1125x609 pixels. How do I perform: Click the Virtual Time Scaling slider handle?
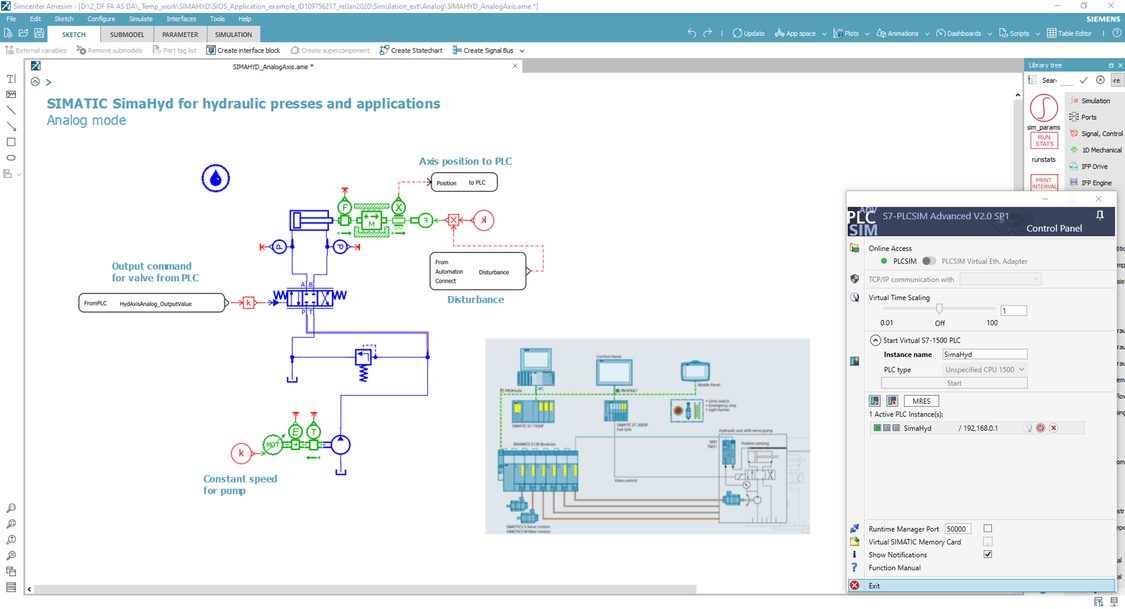(x=939, y=308)
